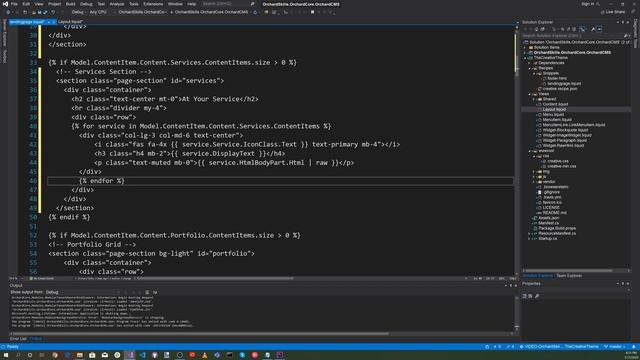Expand the Dependencies node
Viewport: 640px width, 360px height.
click(x=530, y=63)
